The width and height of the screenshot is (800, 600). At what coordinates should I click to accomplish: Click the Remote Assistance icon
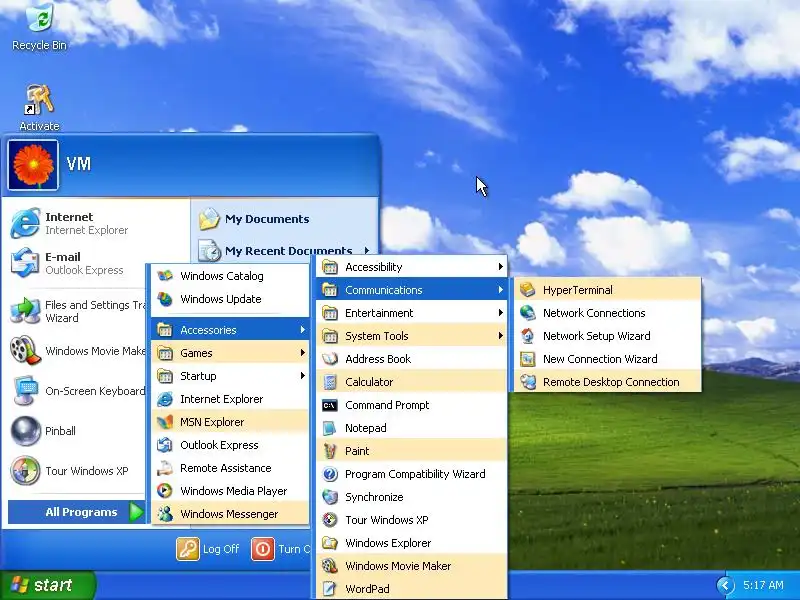coord(164,468)
